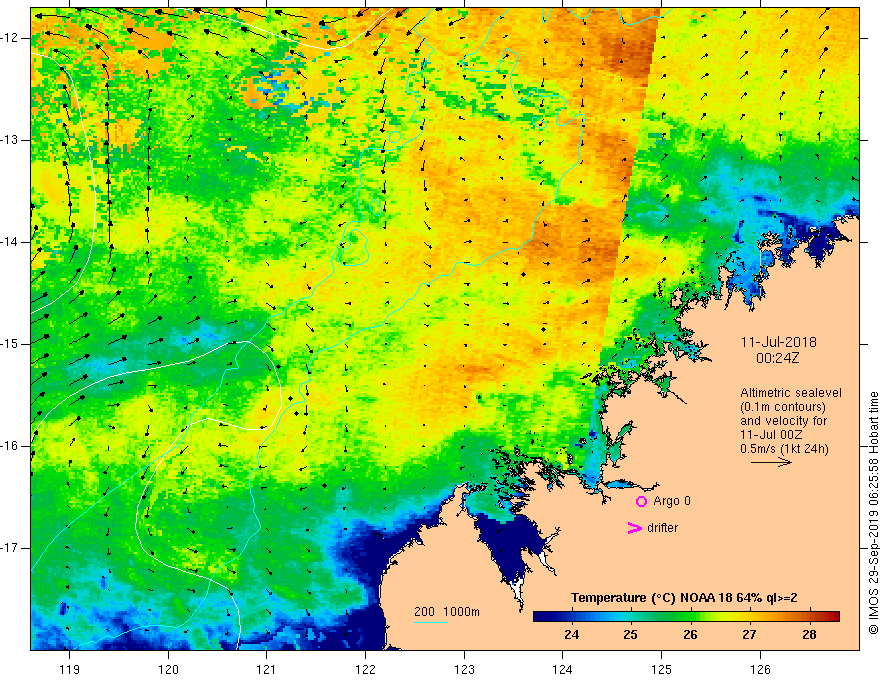
Task: Click the 28 value on temperature scale
Action: pyautogui.click(x=809, y=635)
